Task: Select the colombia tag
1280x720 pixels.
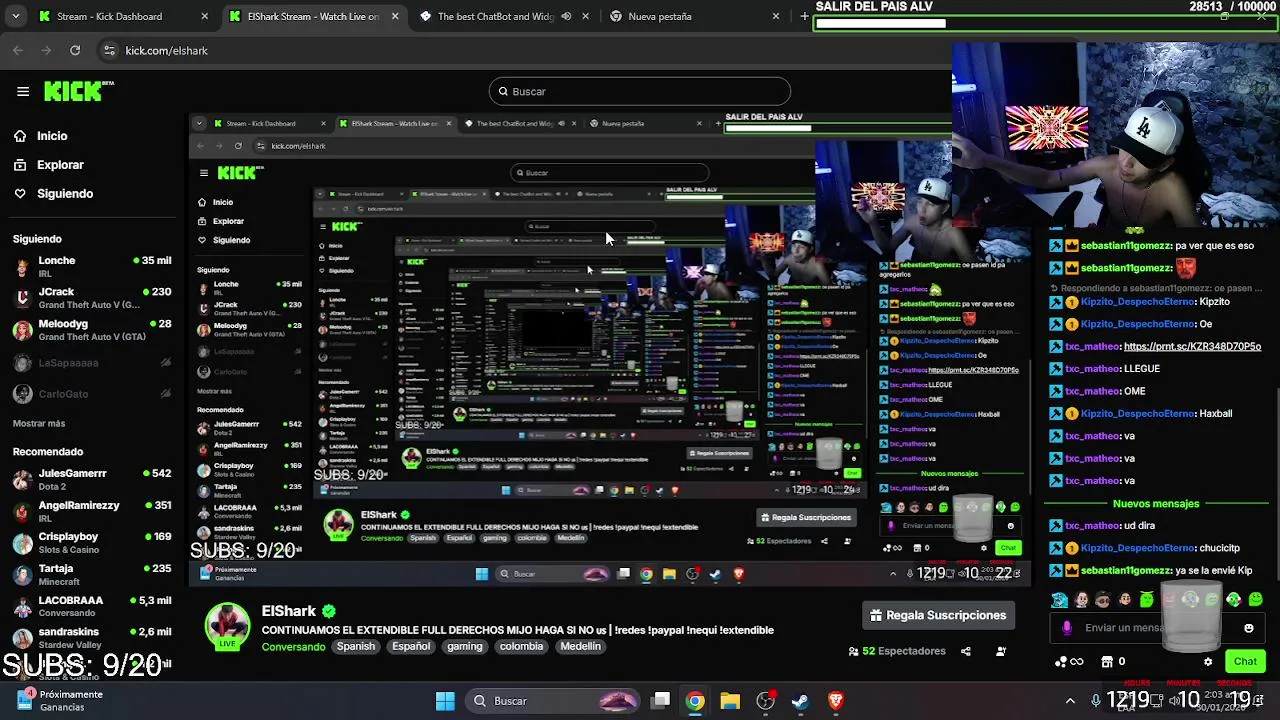Action: [522, 647]
